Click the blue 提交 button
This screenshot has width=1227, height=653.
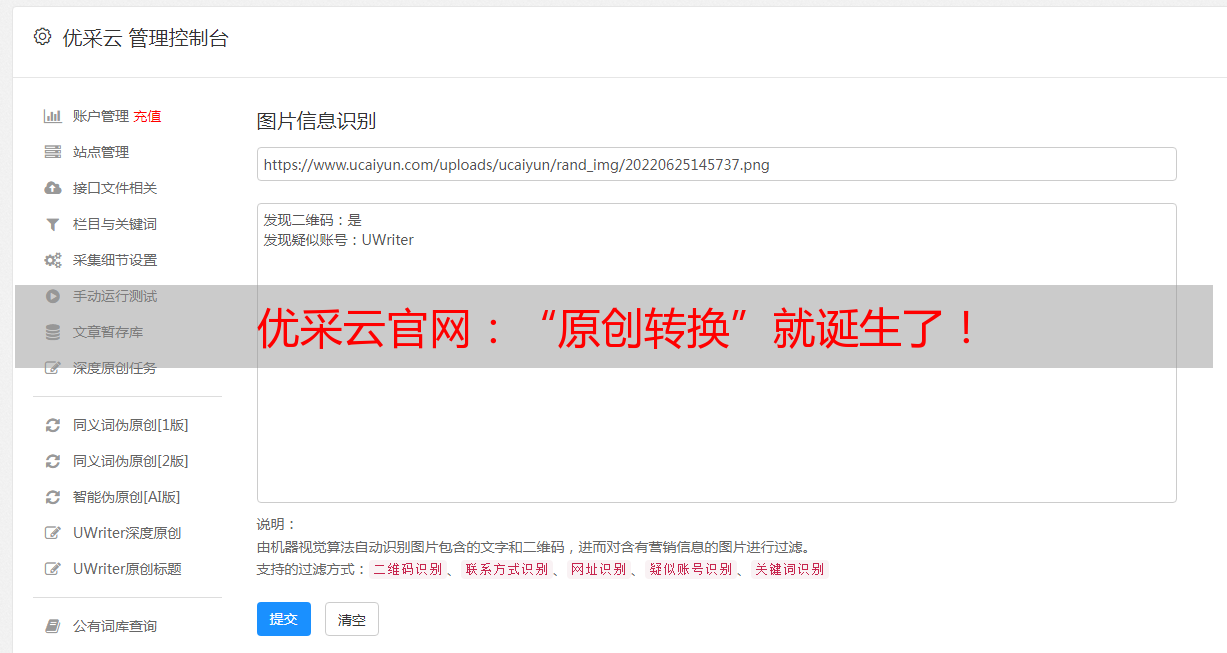pos(284,619)
